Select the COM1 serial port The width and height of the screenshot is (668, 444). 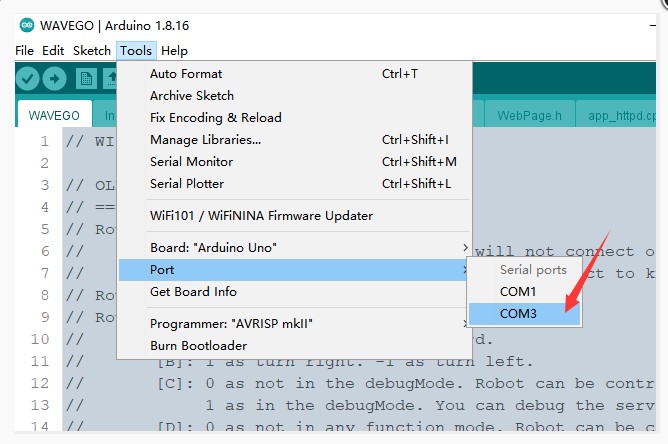[524, 292]
